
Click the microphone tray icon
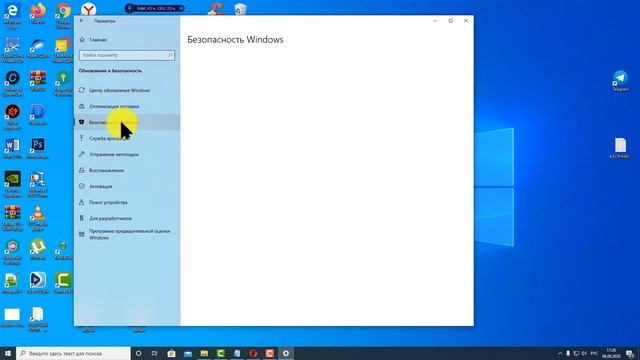[568, 353]
